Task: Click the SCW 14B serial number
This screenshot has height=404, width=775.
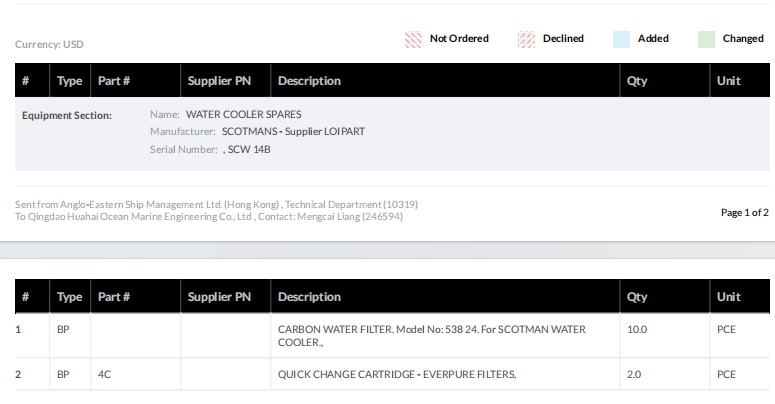Action: pos(248,149)
